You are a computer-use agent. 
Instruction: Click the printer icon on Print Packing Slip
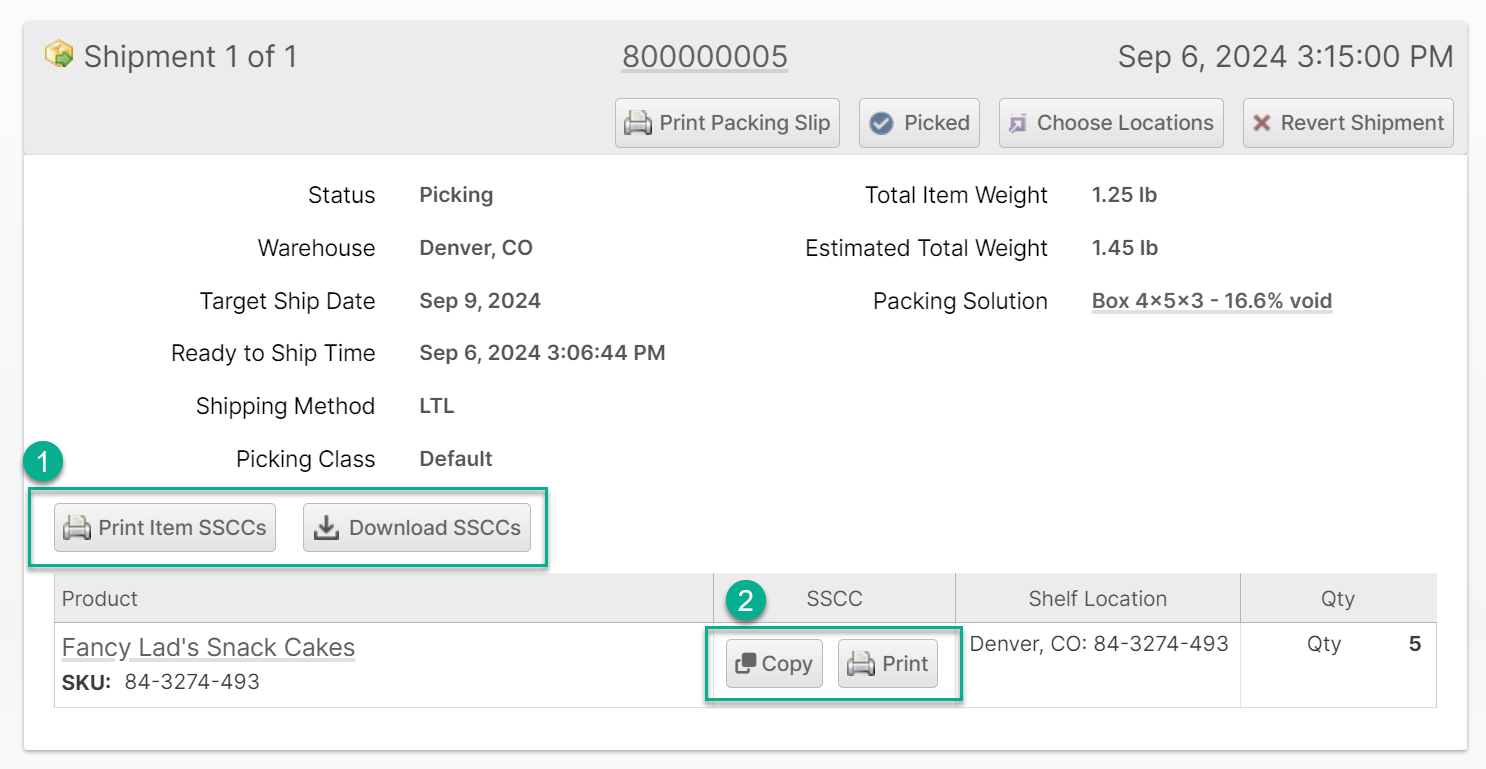click(x=638, y=123)
